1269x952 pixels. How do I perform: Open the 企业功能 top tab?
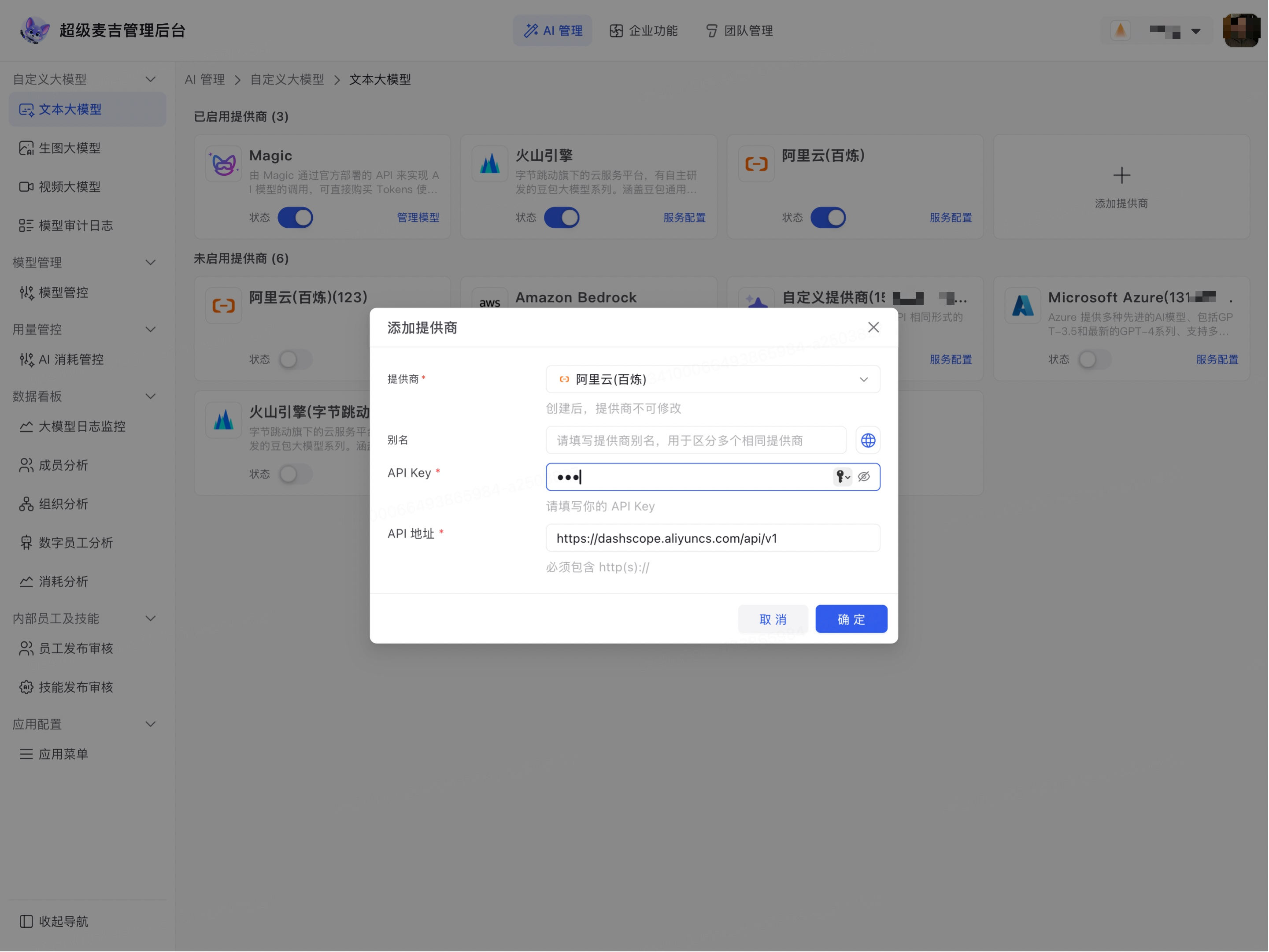(x=643, y=30)
